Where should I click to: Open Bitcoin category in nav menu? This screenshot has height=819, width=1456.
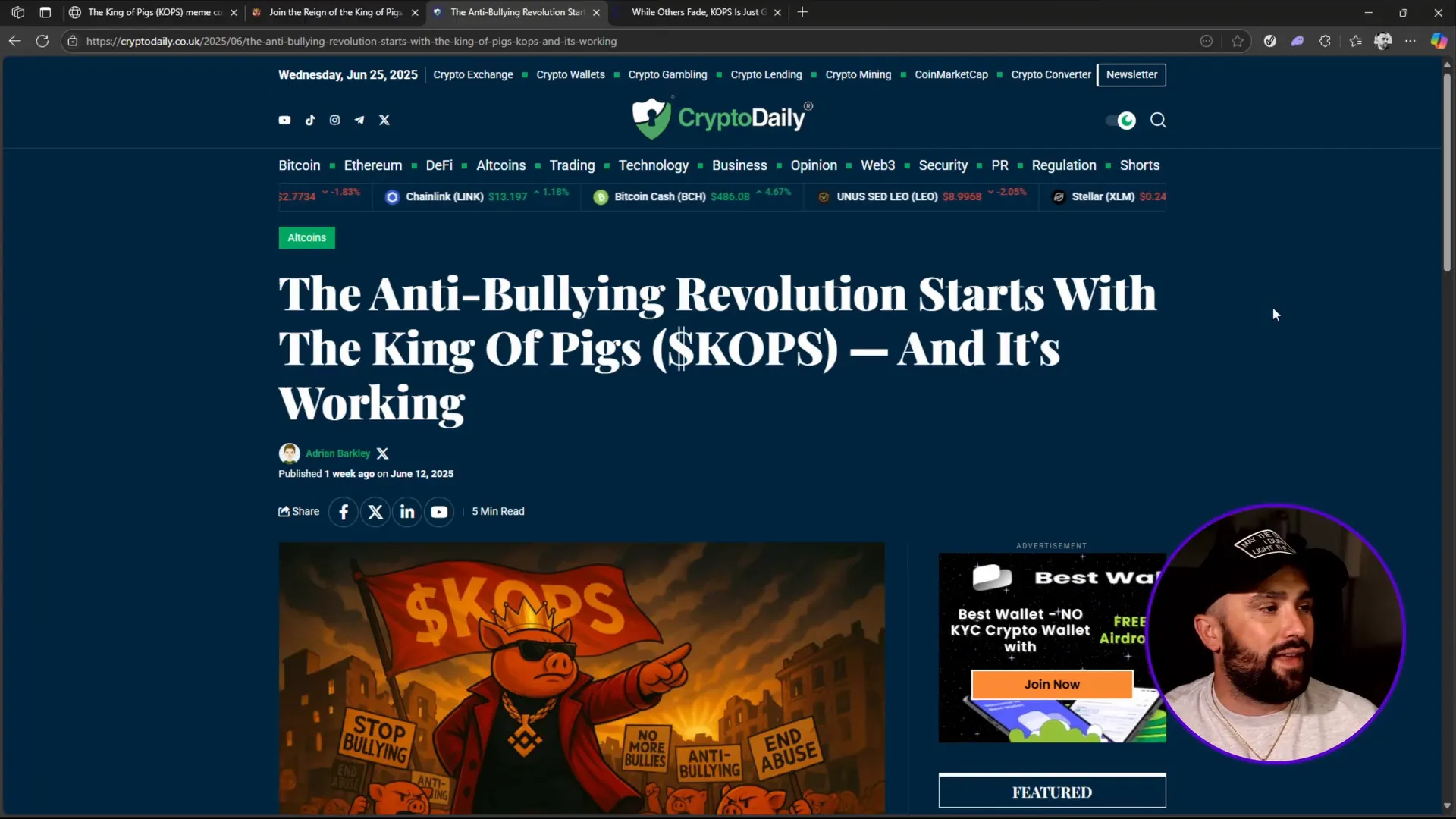tap(300, 165)
